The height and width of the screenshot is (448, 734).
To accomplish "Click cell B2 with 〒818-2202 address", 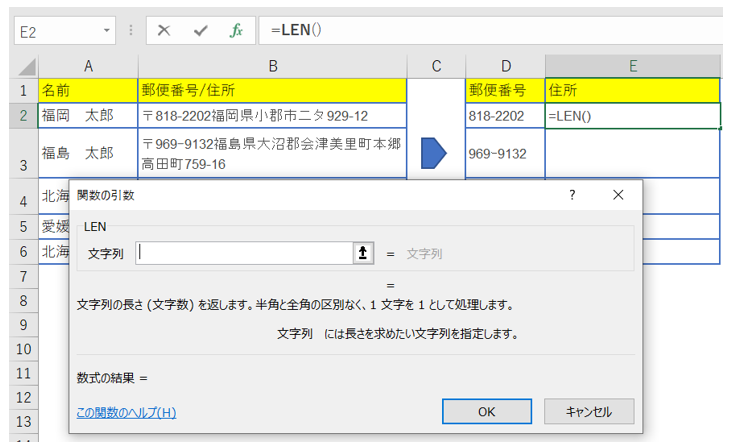I will pyautogui.click(x=272, y=116).
